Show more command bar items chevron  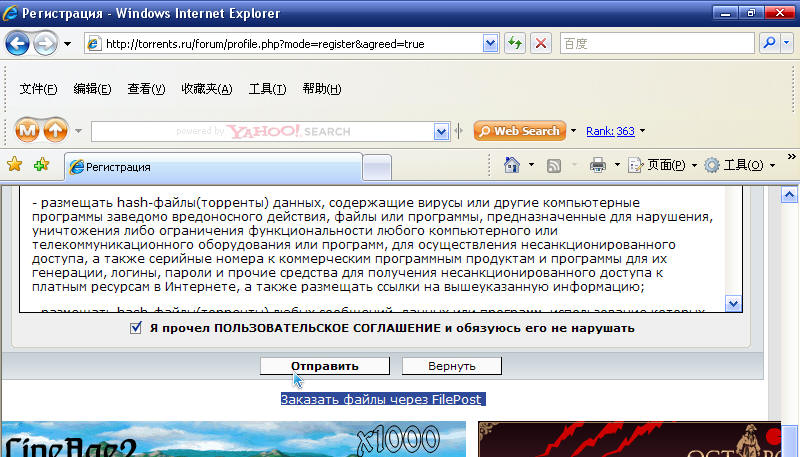pyautogui.click(x=791, y=157)
